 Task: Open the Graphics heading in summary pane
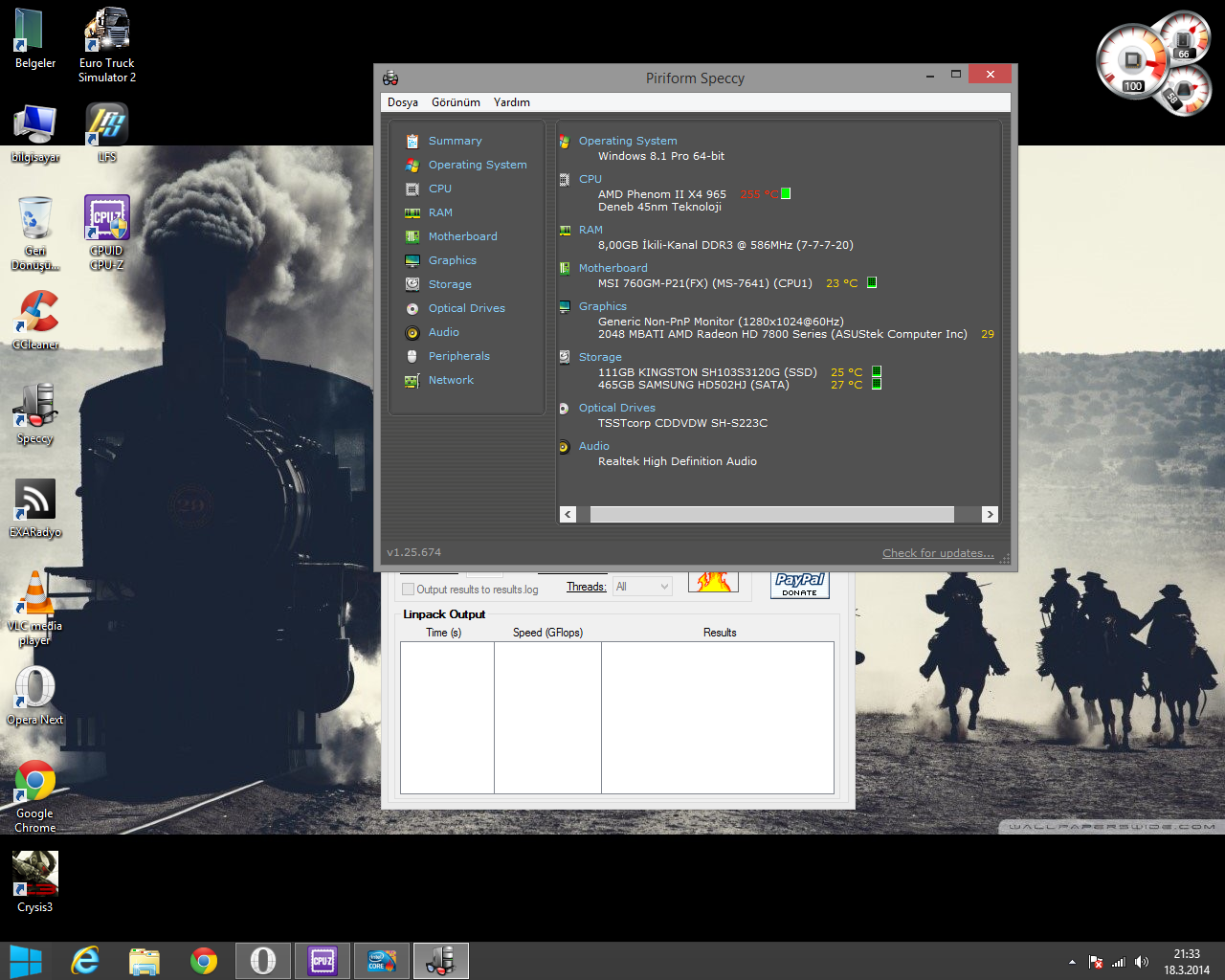[x=603, y=306]
